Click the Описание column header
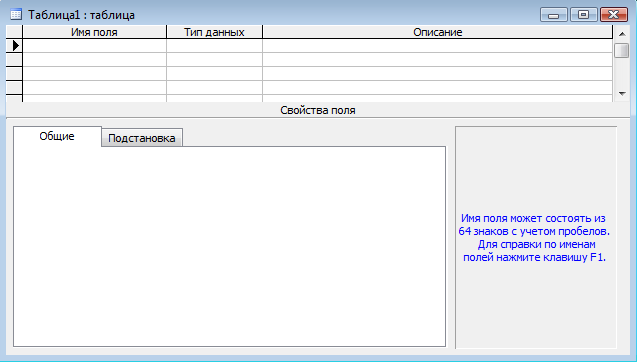 point(438,32)
